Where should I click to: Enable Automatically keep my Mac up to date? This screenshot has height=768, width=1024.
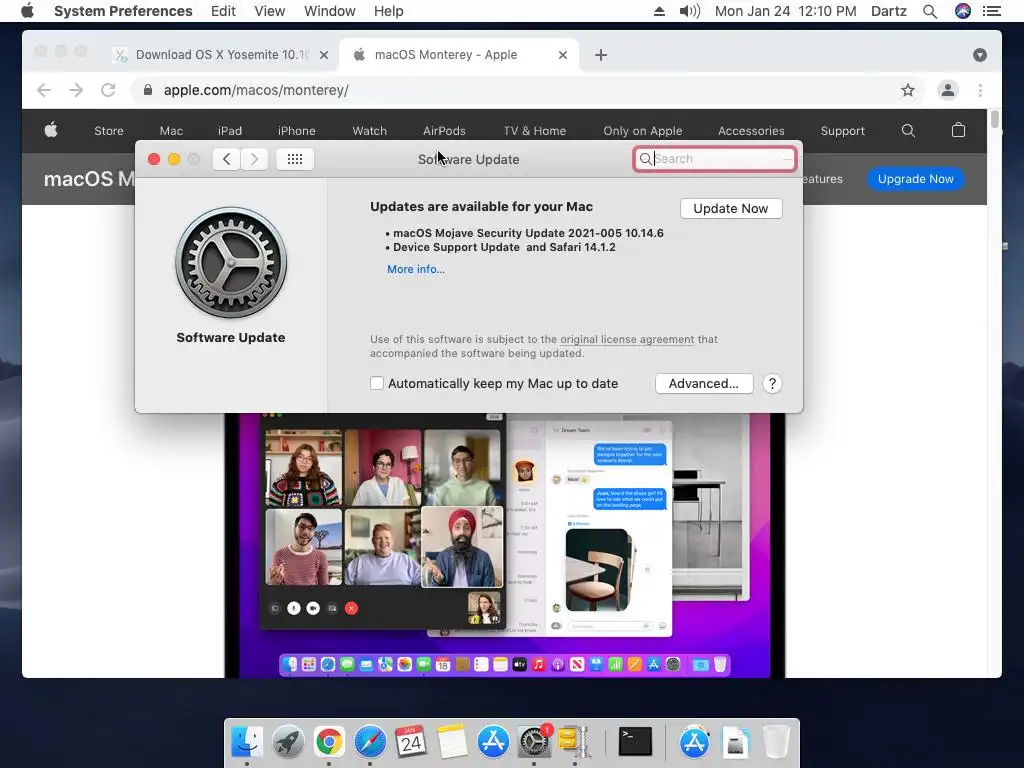click(x=377, y=383)
